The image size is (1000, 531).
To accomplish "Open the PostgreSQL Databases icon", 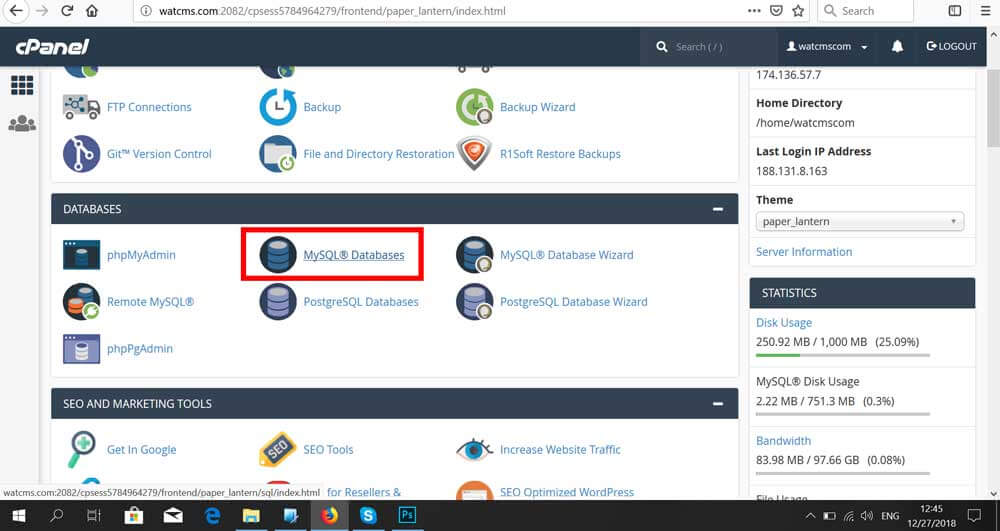I will point(278,302).
